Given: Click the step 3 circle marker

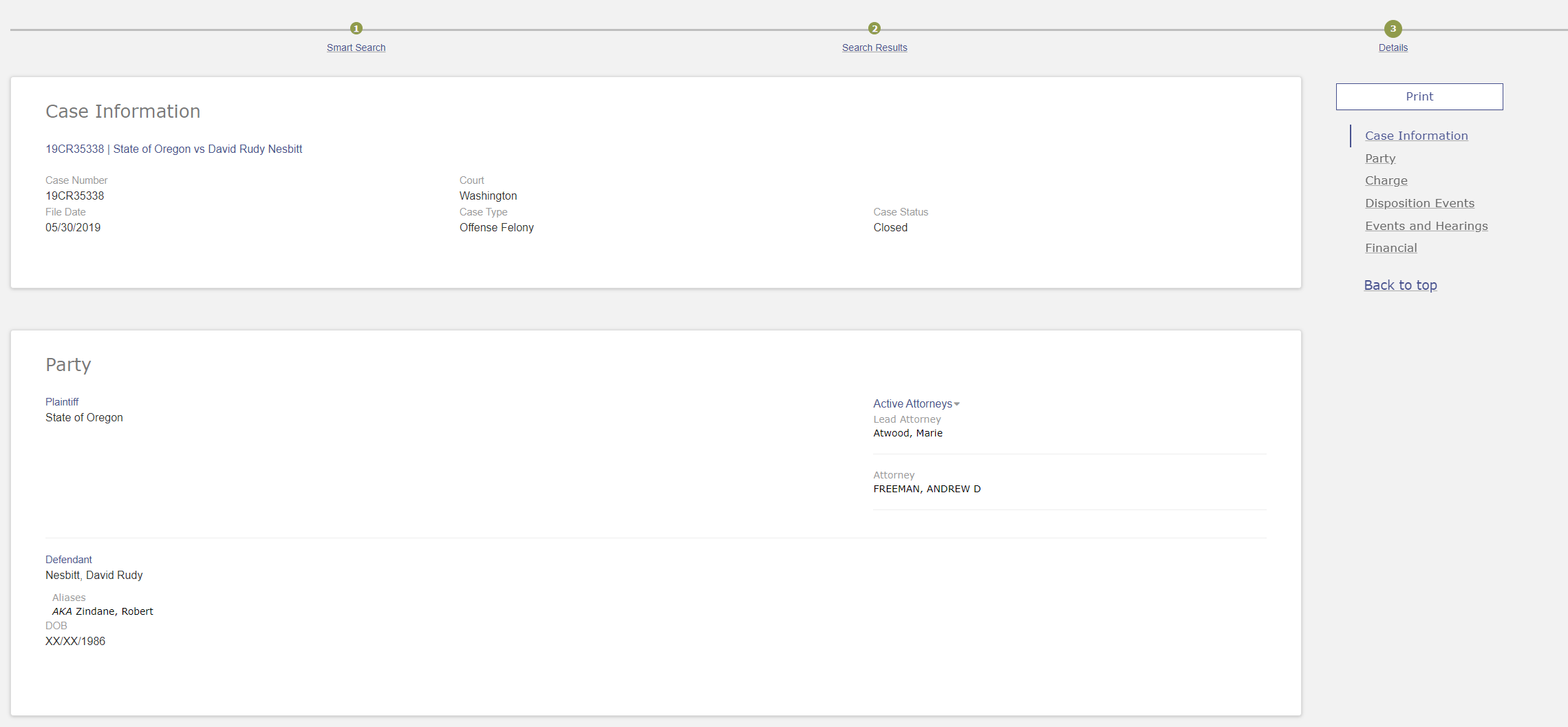Looking at the screenshot, I should tap(1393, 29).
